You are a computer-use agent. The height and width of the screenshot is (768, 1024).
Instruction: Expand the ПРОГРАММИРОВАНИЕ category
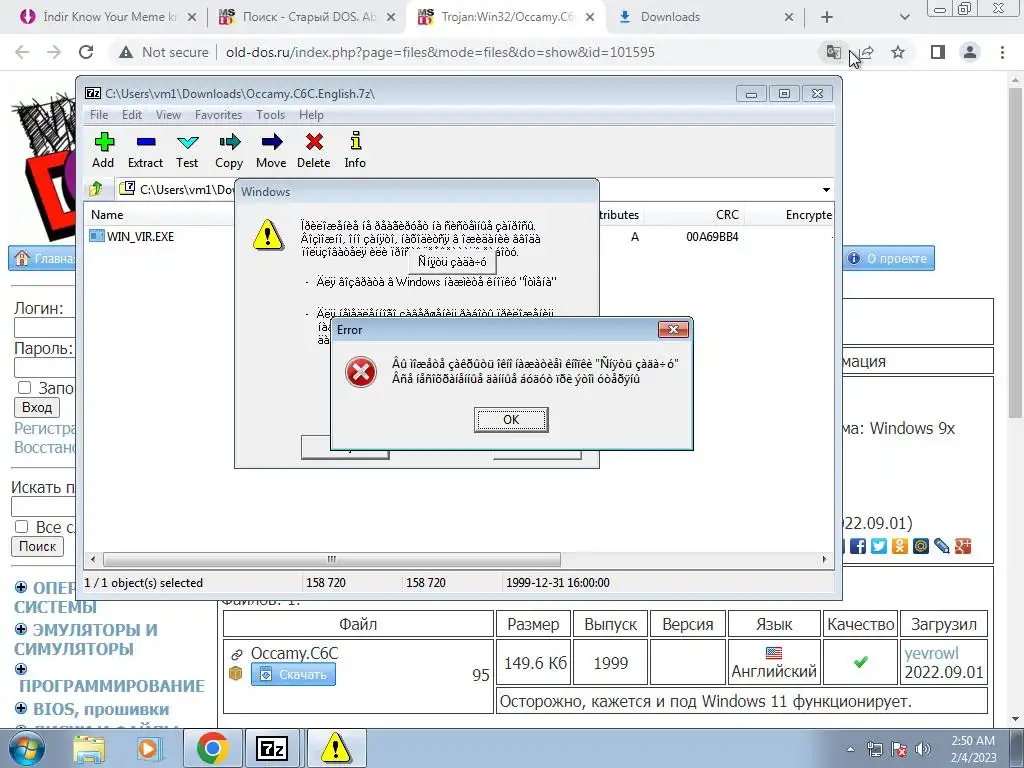click(21, 669)
